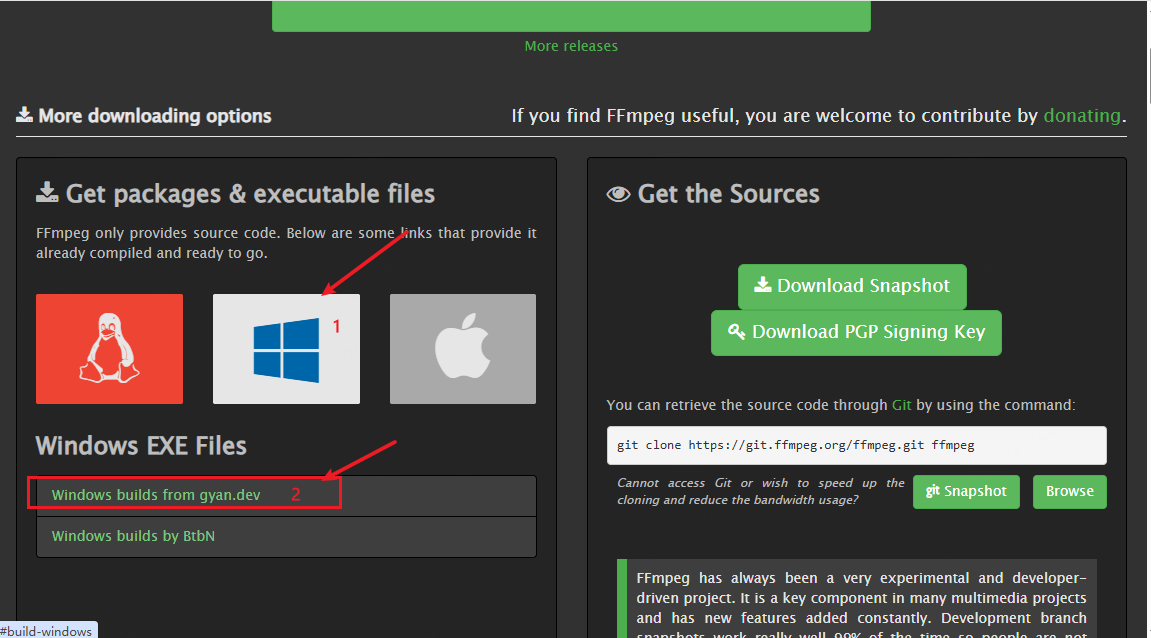This screenshot has width=1151, height=638.
Task: Click the git clone command field
Action: click(x=857, y=446)
